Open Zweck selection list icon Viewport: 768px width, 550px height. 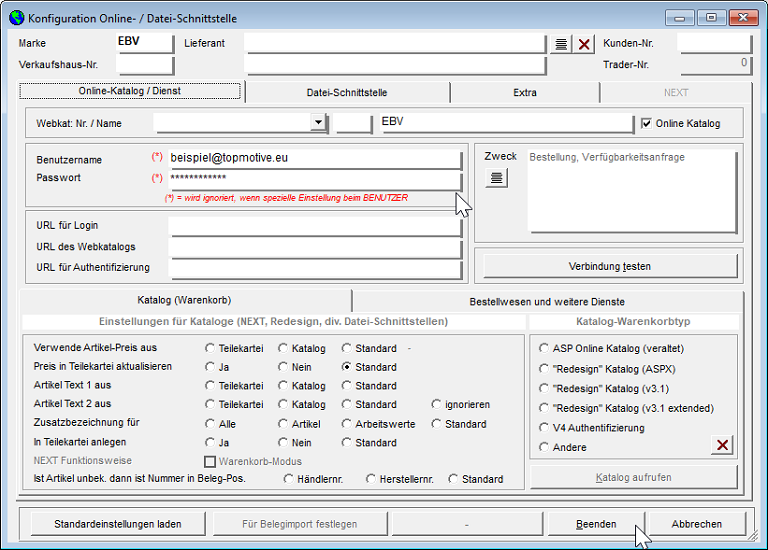coord(496,177)
